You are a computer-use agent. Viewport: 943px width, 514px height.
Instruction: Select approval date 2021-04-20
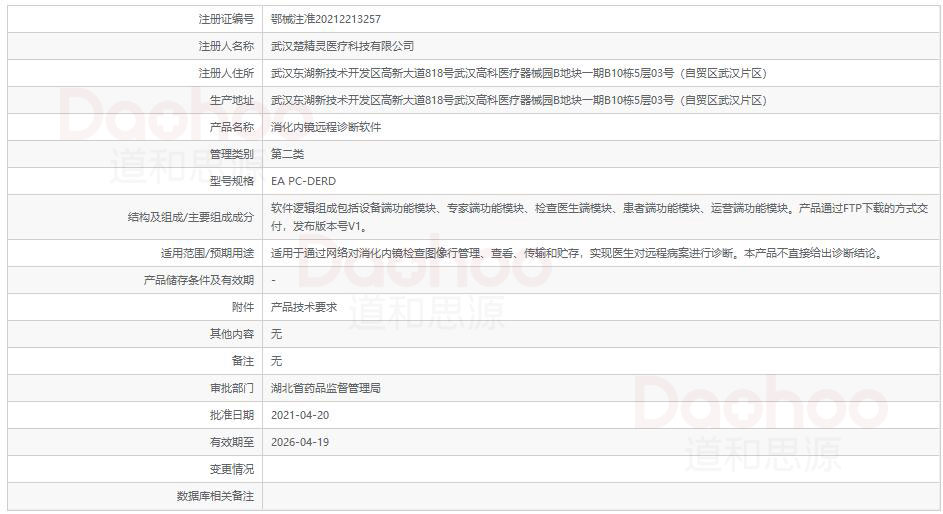point(300,415)
